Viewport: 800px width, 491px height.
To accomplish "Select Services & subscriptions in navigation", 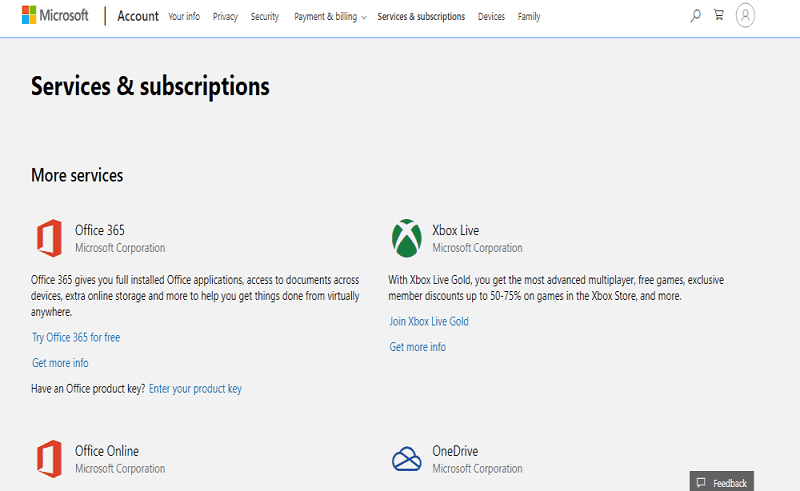I will click(x=421, y=17).
